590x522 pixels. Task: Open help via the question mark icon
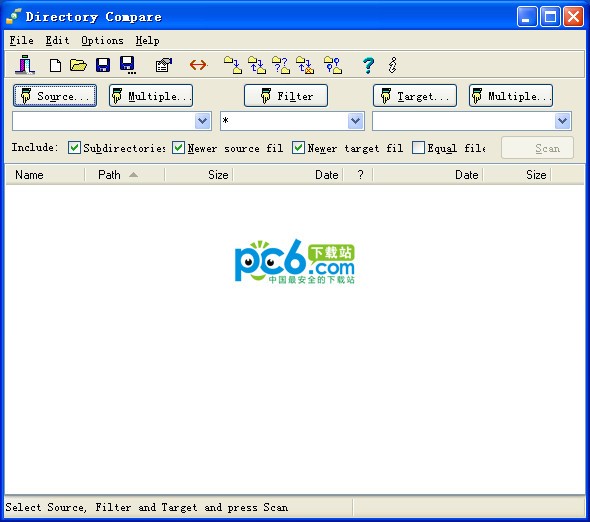point(368,65)
